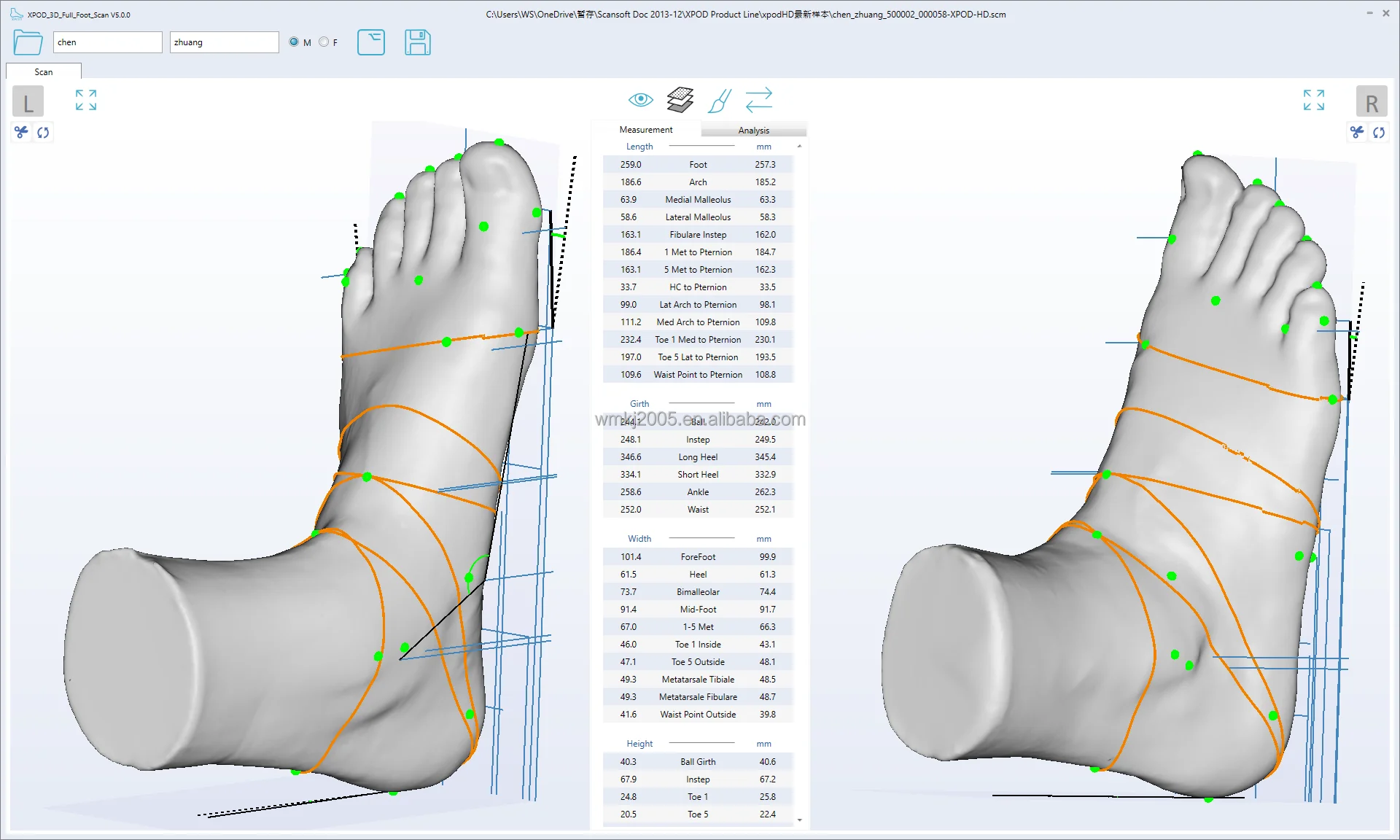This screenshot has height=840, width=1400.
Task: Open the Scan tab
Action: pos(44,71)
